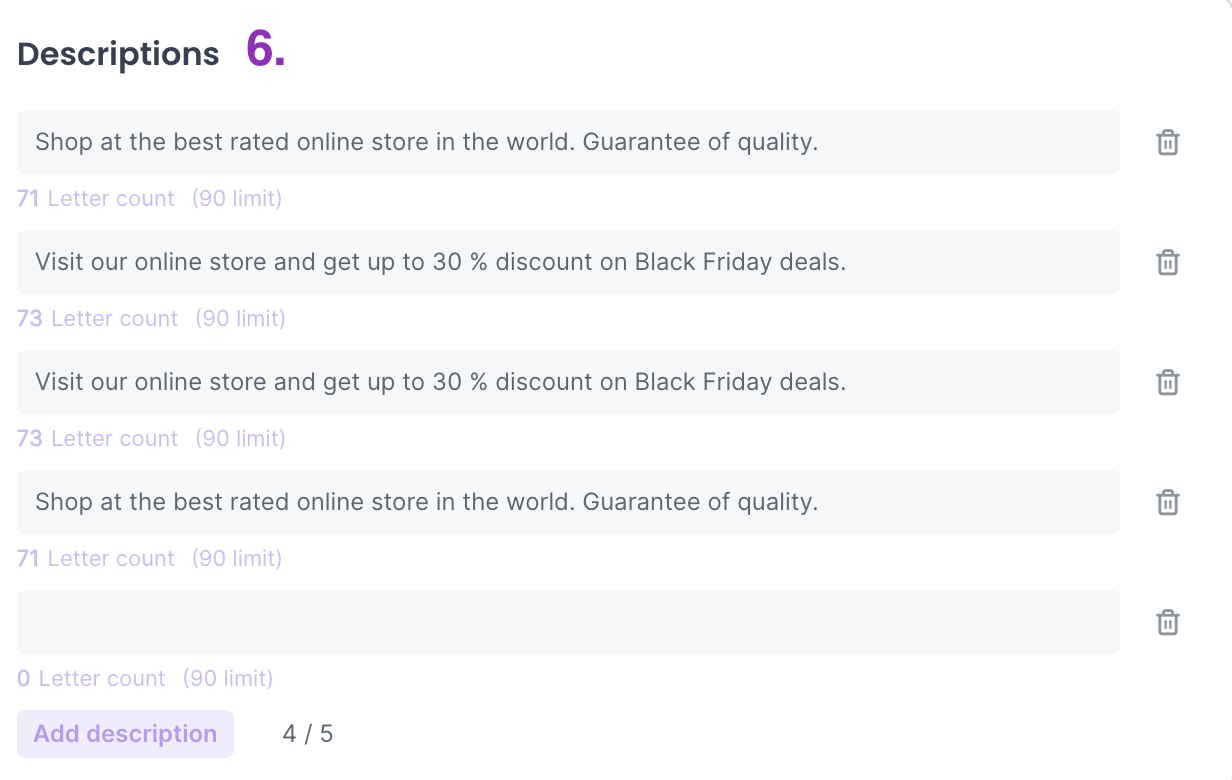Delete the empty fifth description row
The width and height of the screenshot is (1232, 780).
tap(1167, 622)
